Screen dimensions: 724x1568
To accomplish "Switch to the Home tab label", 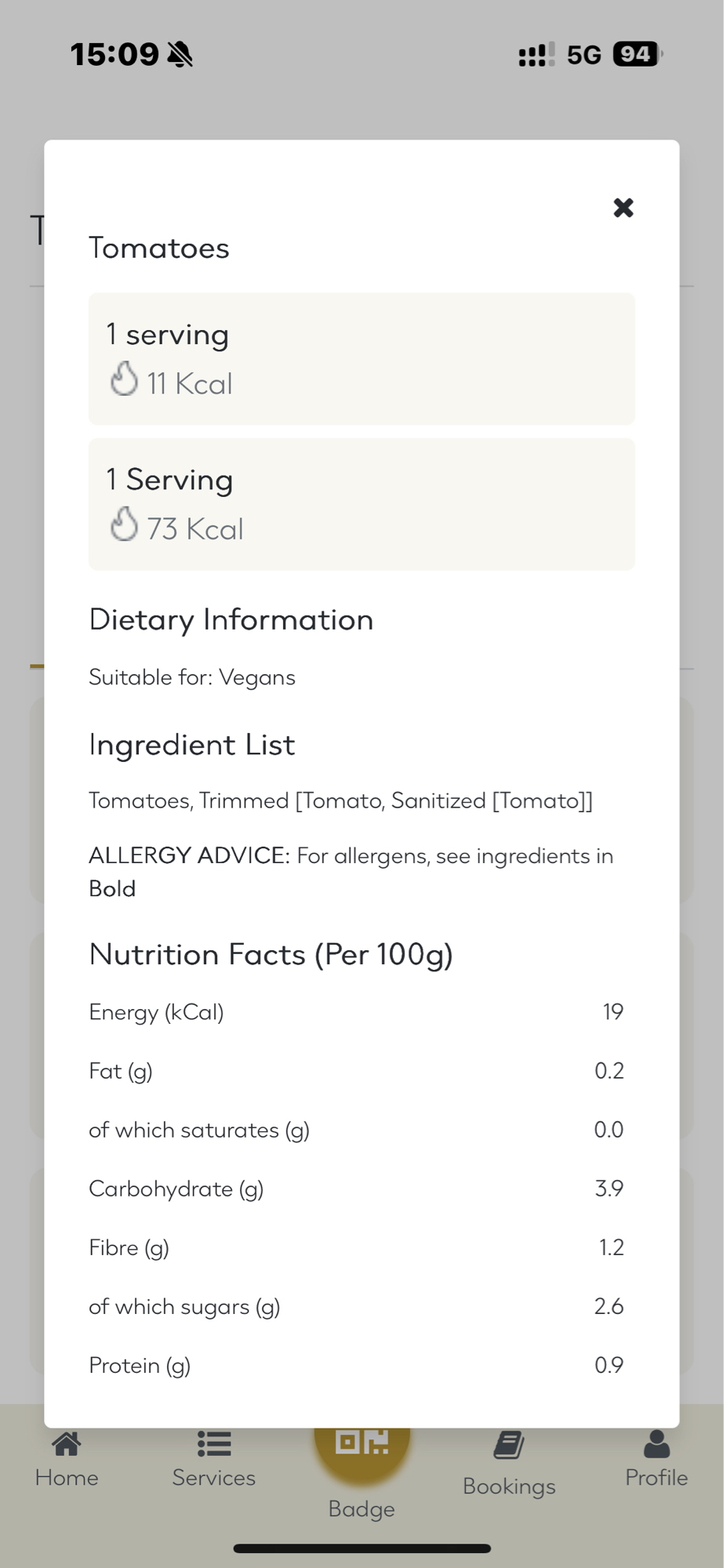I will click(67, 1478).
